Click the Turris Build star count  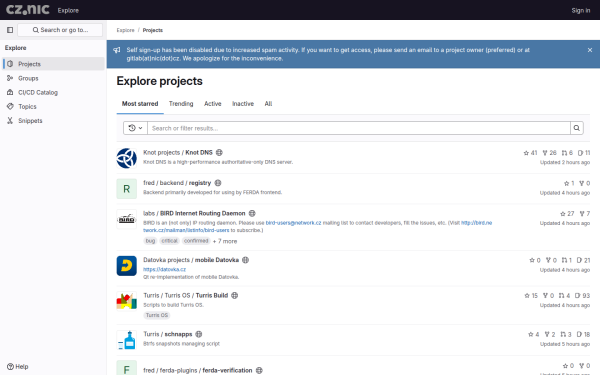point(531,296)
